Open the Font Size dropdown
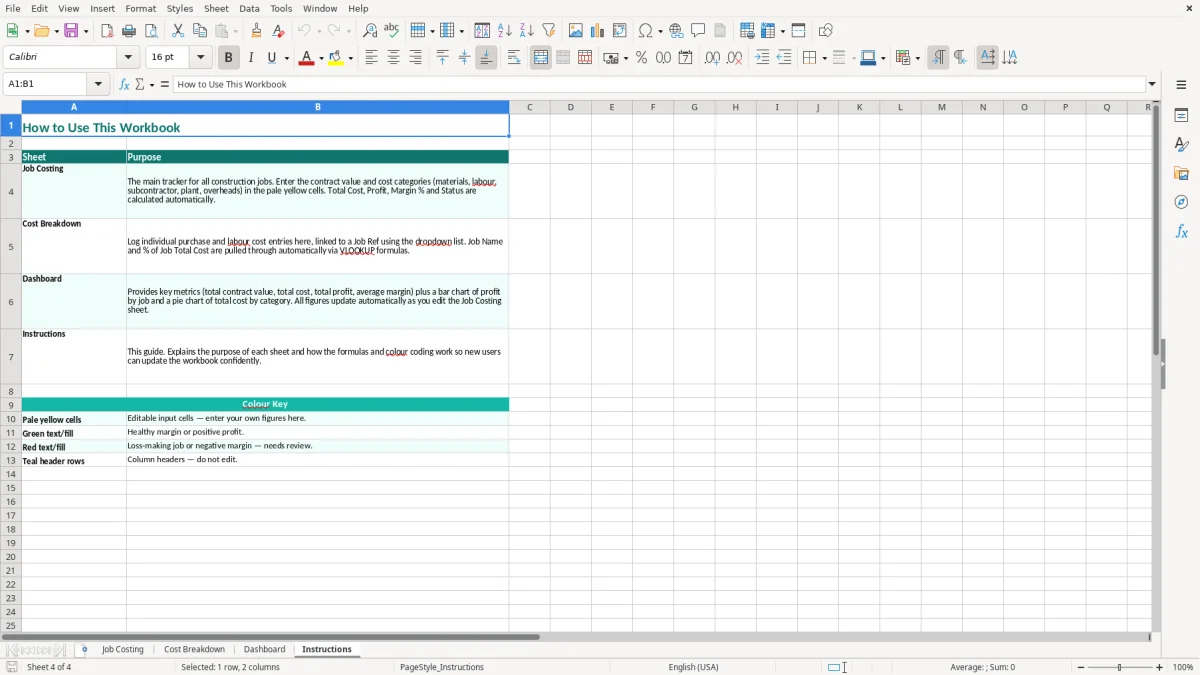Image resolution: width=1200 pixels, height=675 pixels. click(200, 58)
